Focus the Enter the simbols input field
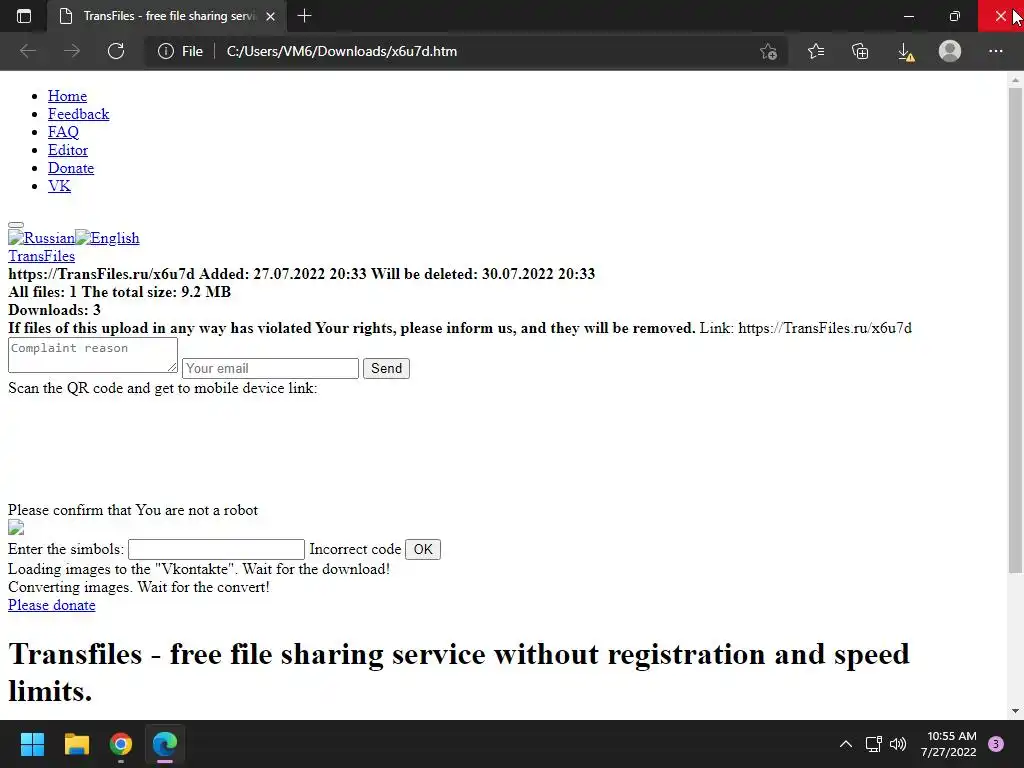 click(216, 549)
